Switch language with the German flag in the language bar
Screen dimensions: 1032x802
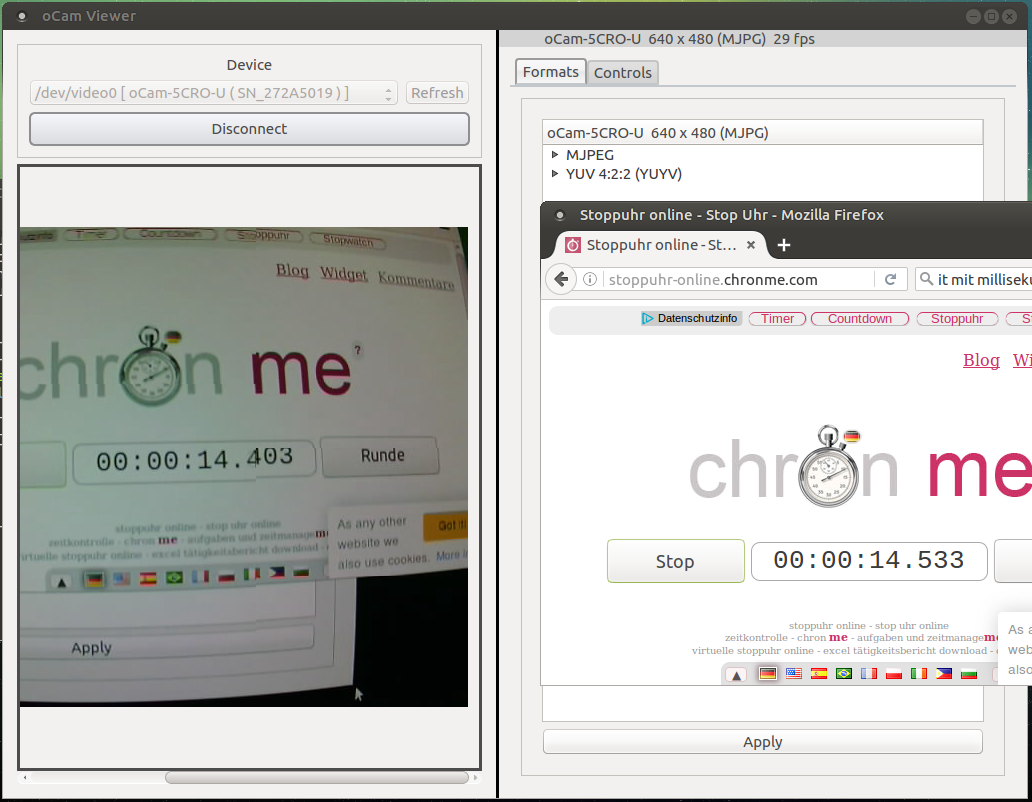click(767, 674)
